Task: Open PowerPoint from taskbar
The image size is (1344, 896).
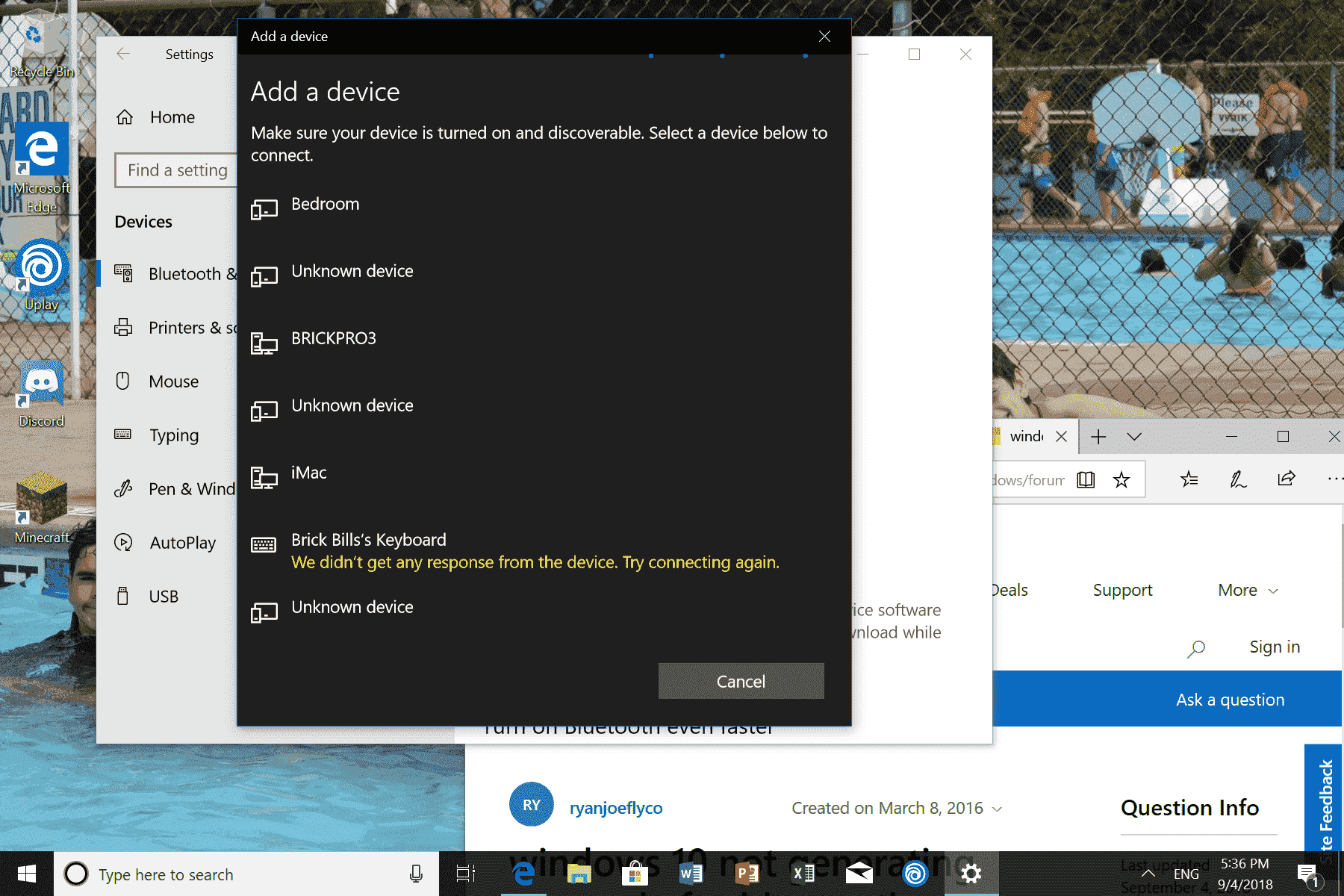Action: 747,874
